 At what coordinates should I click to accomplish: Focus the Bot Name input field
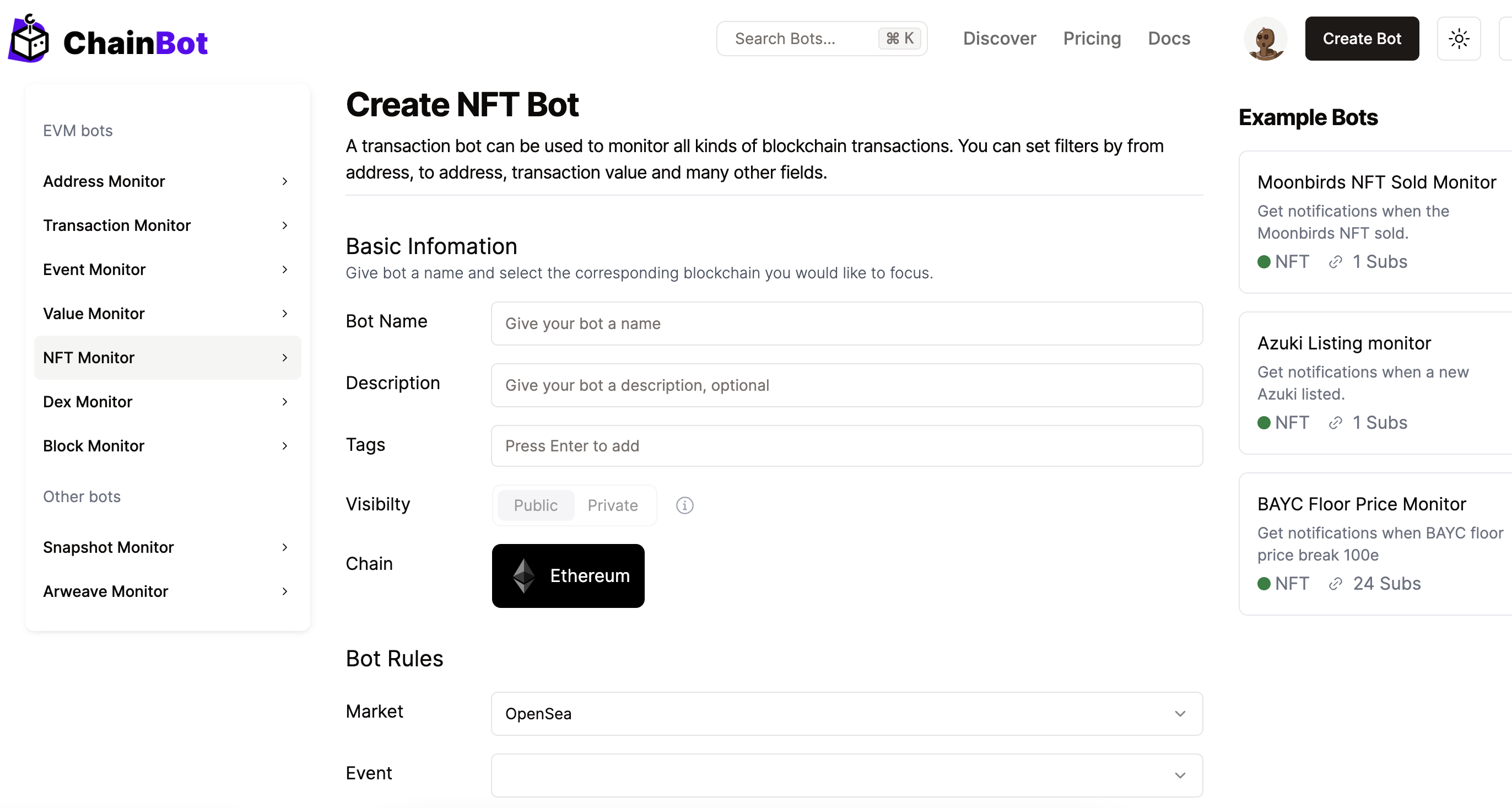click(846, 324)
